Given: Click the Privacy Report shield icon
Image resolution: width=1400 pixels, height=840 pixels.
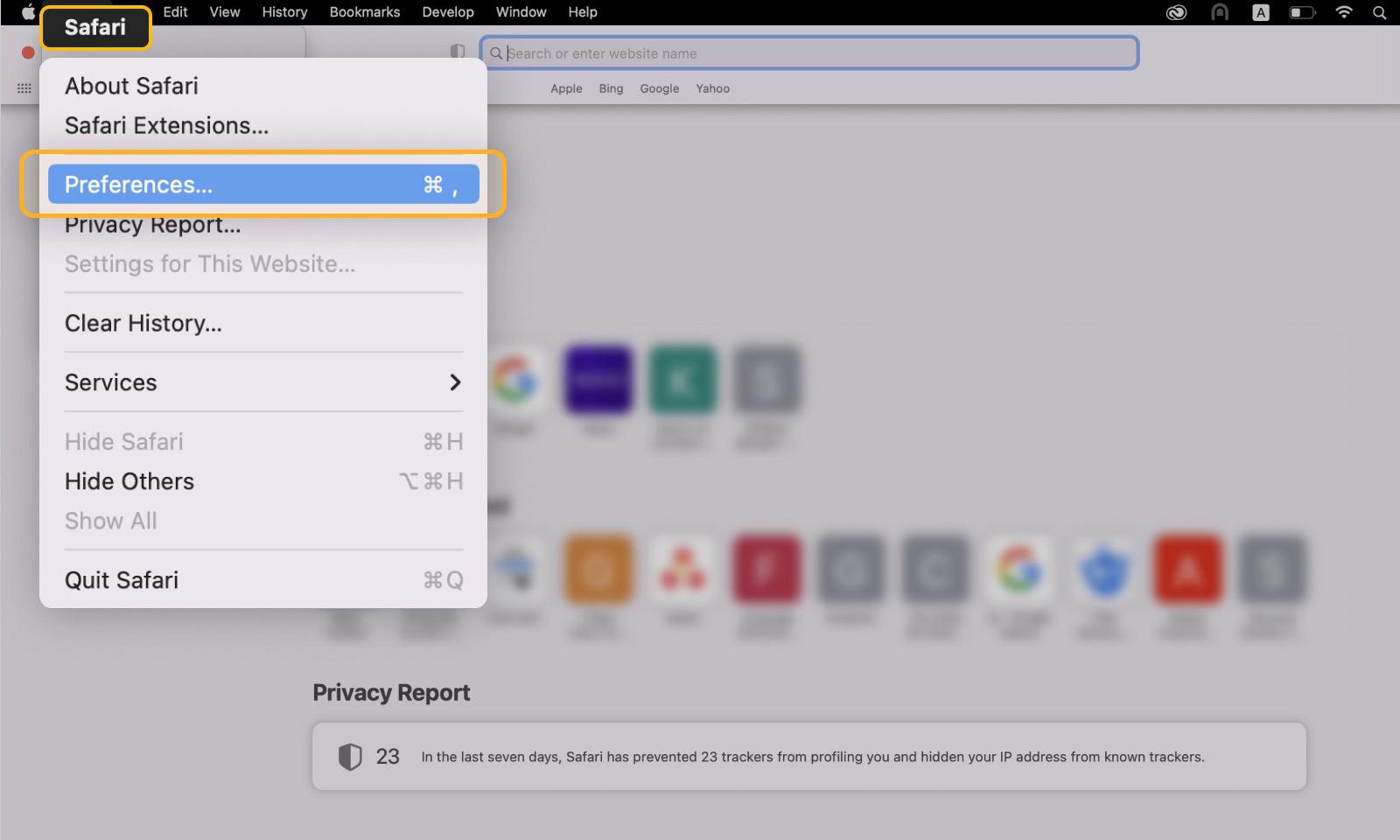Looking at the screenshot, I should [350, 757].
